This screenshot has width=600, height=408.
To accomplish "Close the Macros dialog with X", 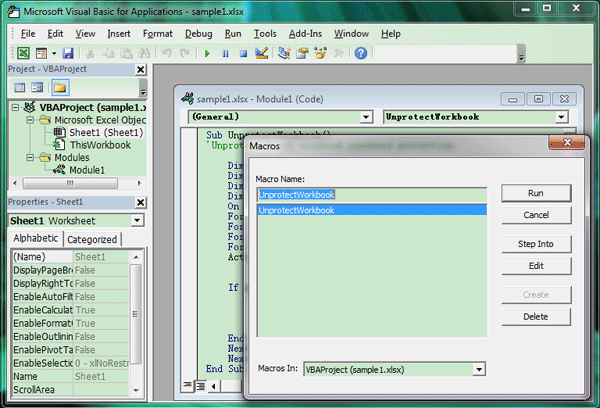I will 567,143.
